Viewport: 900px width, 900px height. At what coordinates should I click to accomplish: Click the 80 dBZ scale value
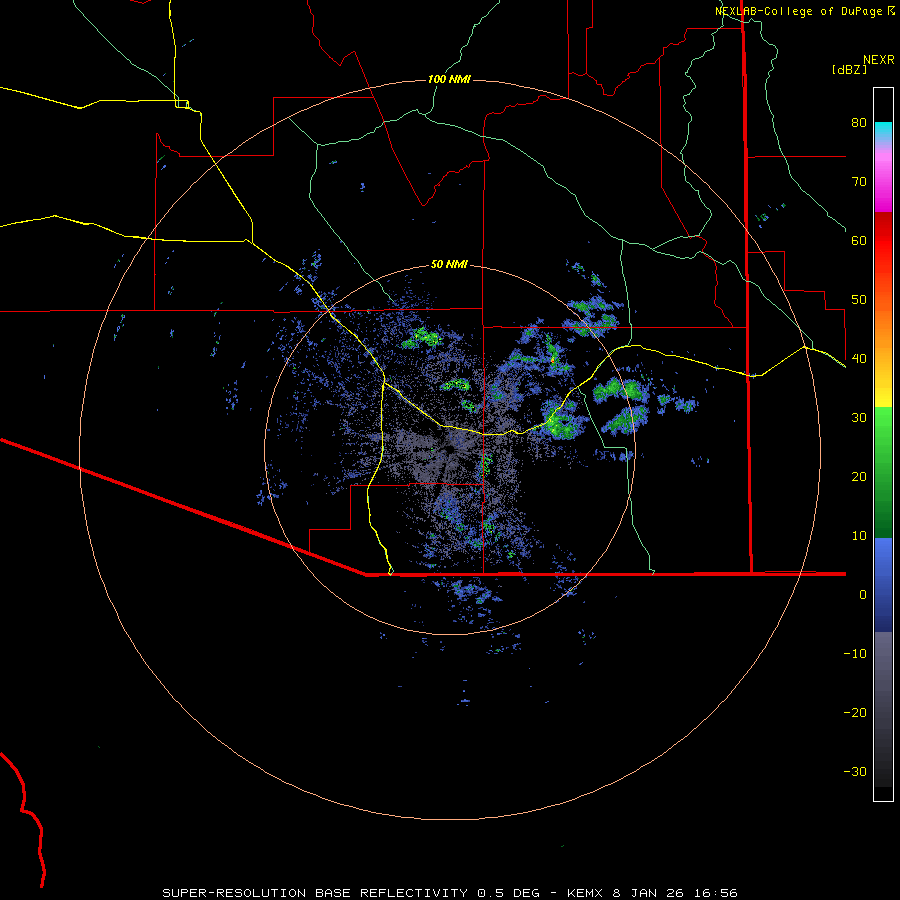click(x=859, y=122)
